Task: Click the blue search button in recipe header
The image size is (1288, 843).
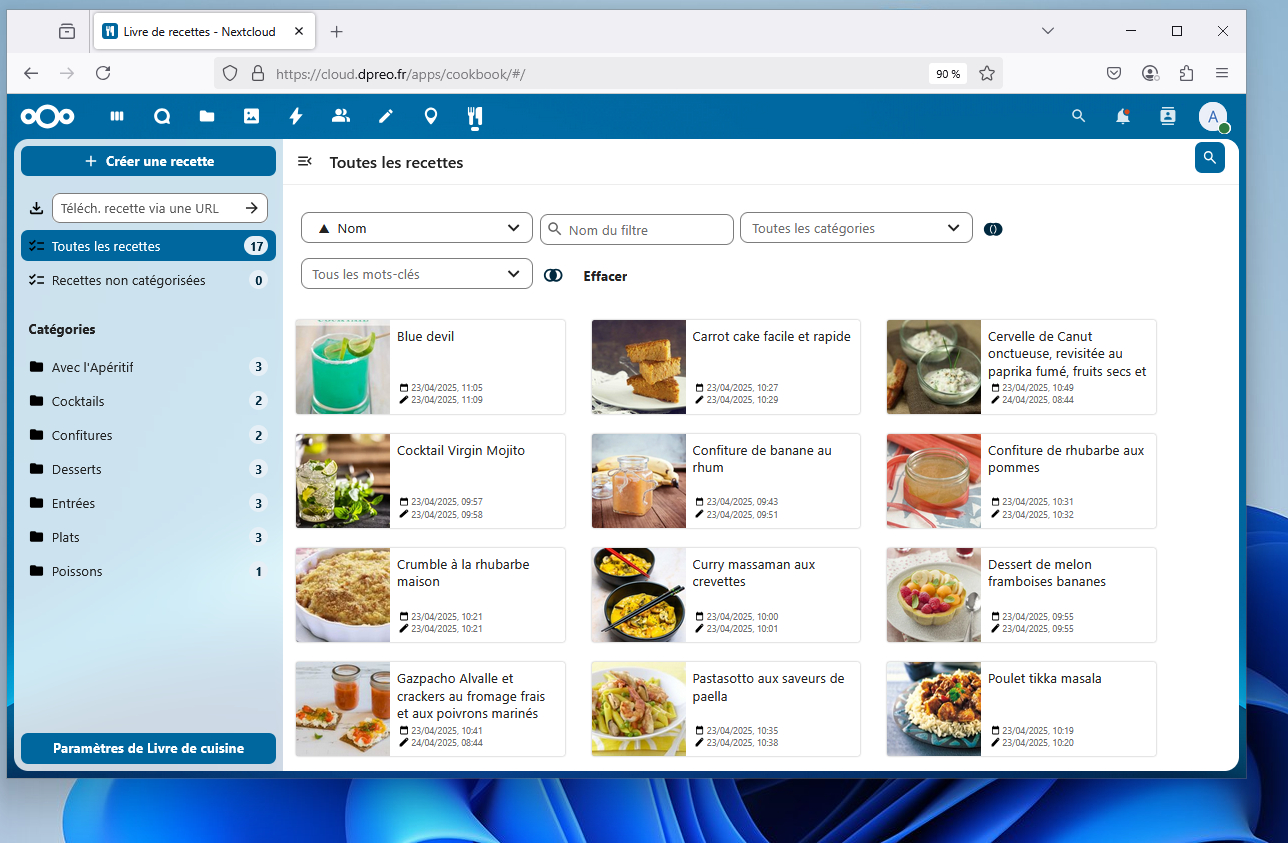Action: pos(1209,158)
